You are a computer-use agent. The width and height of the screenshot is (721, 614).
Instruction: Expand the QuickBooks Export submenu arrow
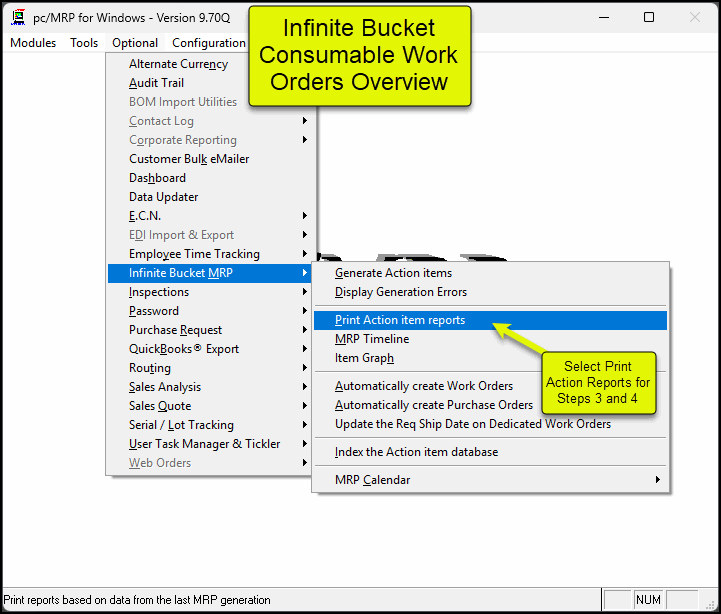pos(304,349)
